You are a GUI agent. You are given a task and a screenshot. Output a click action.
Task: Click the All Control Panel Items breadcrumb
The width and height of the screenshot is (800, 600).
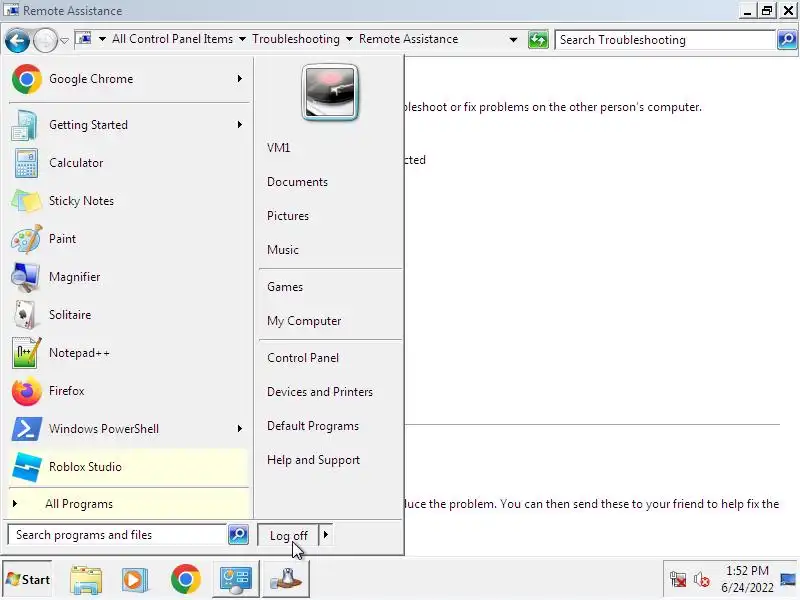click(172, 39)
